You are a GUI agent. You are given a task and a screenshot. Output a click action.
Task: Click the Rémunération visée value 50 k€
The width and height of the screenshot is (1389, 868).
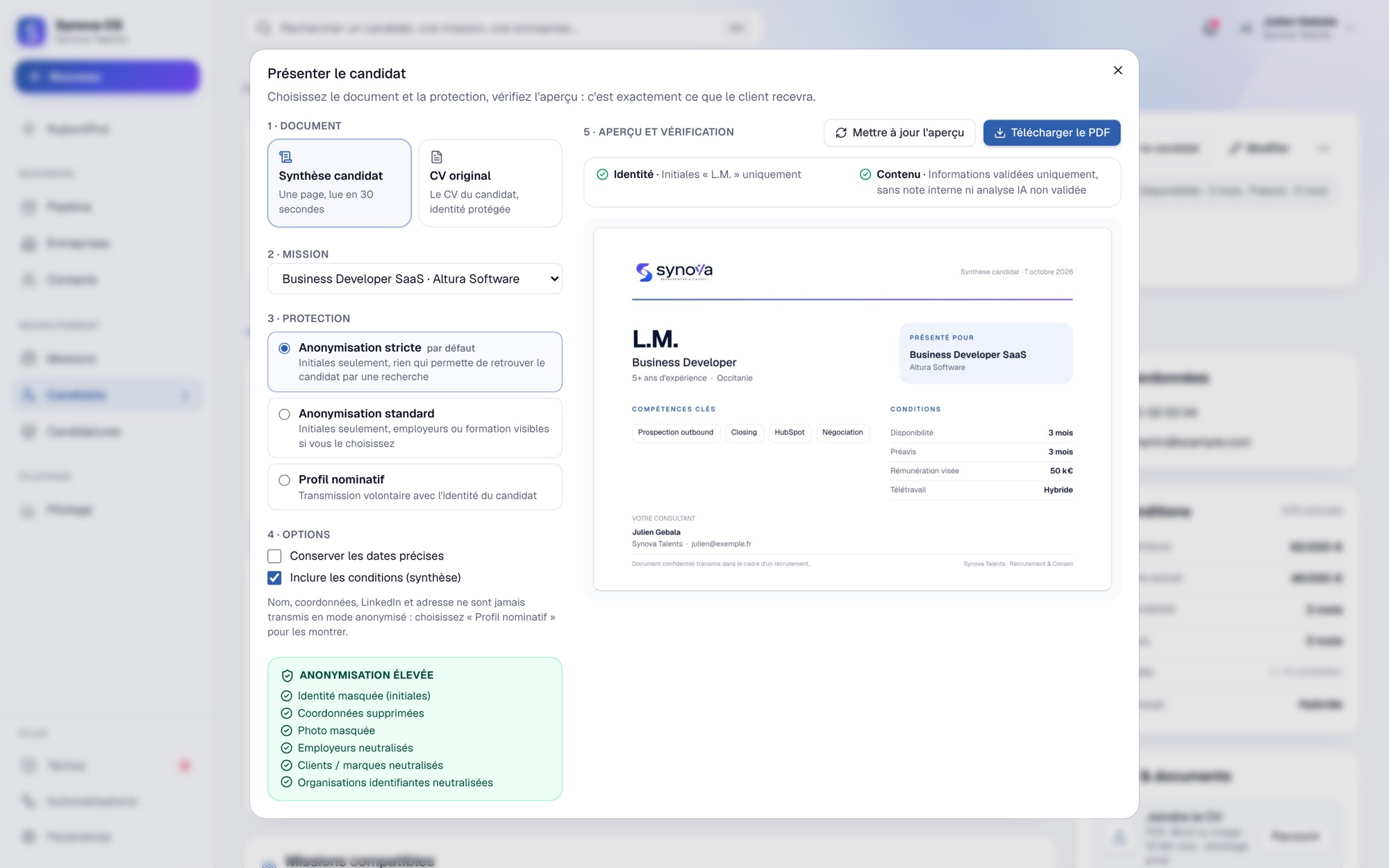(x=1061, y=471)
